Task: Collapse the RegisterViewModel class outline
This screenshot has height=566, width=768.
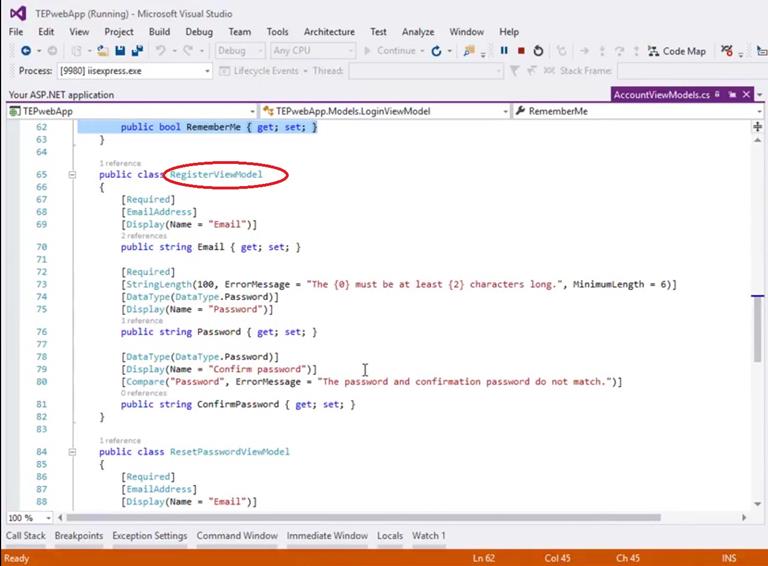Action: point(72,175)
